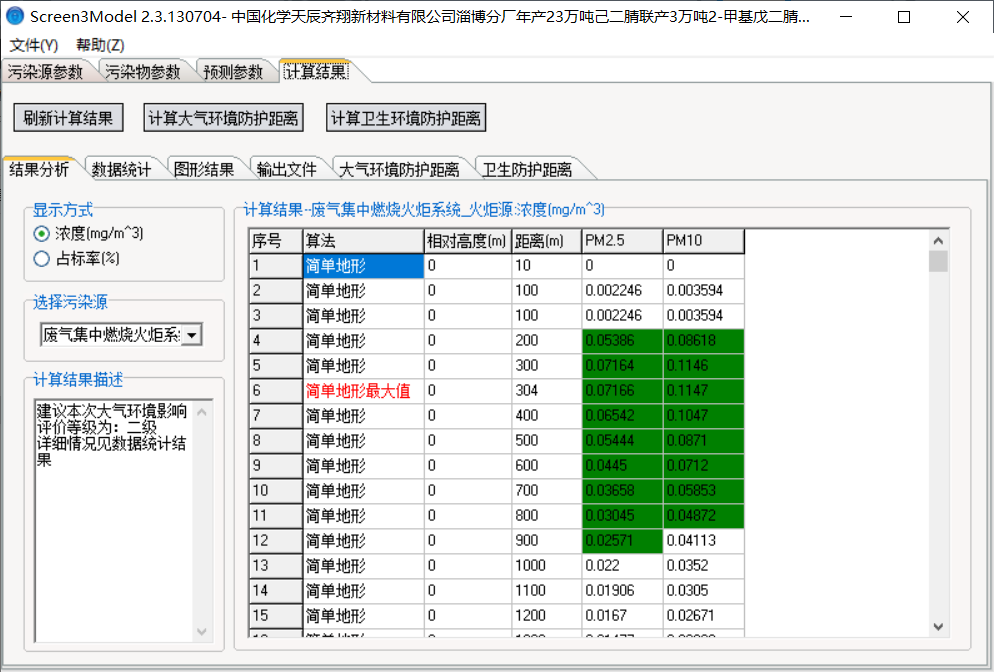994x672 pixels.
Task: Open the 帮助(Z) menu
Action: 100,45
